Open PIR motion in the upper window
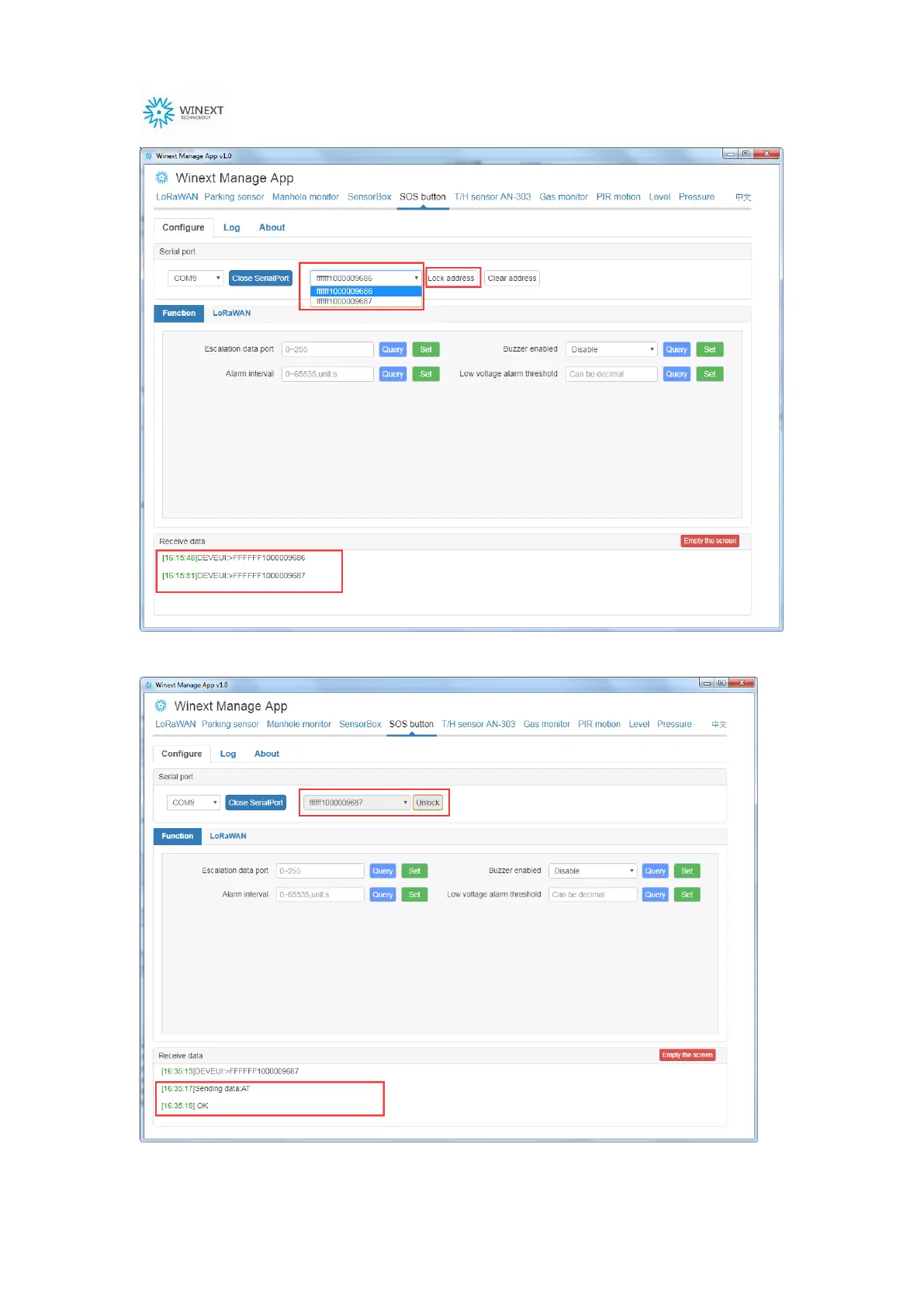This screenshot has height=1307, width=924. pos(618,197)
